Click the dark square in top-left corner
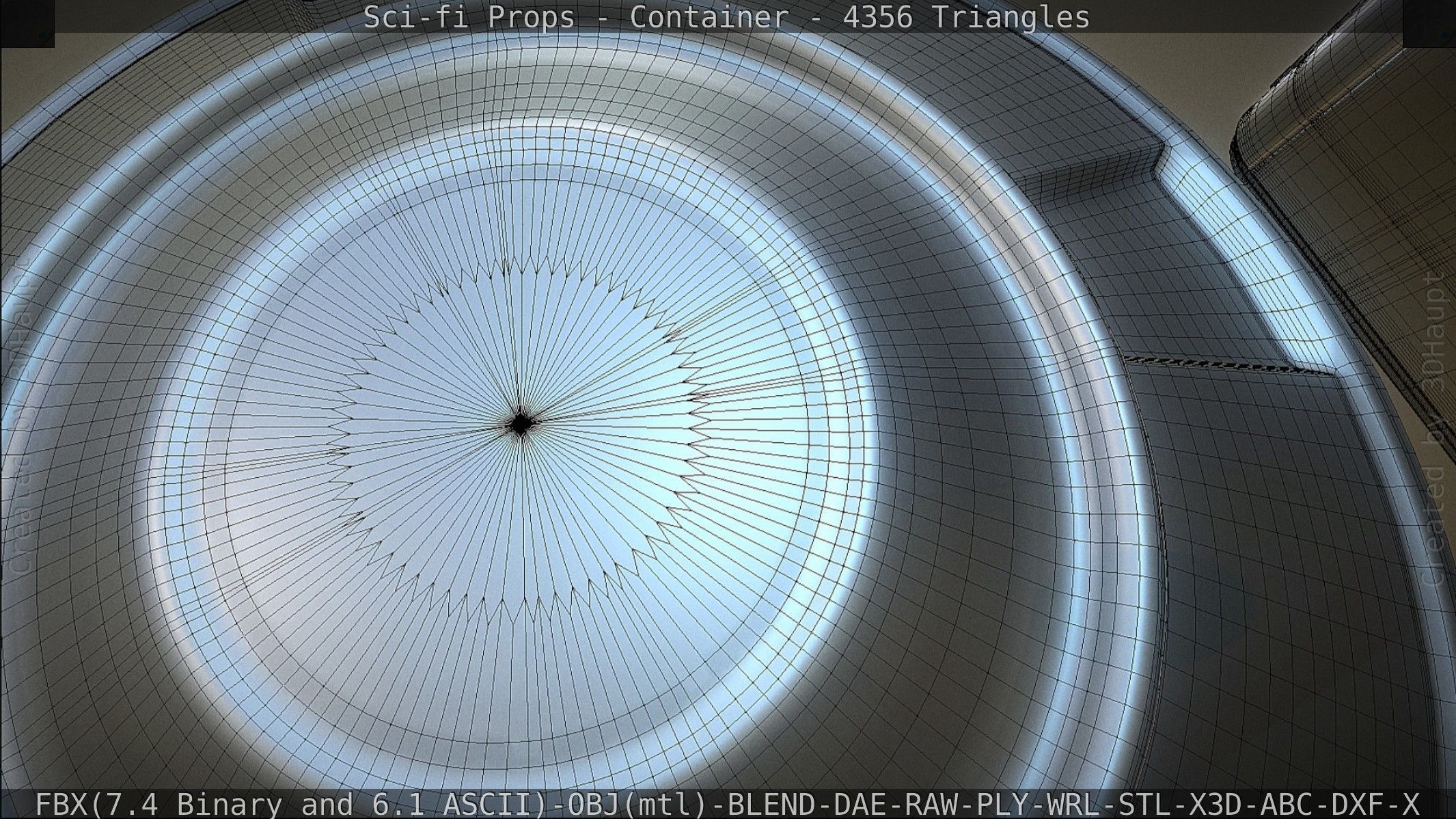The width and height of the screenshot is (1456, 819). (x=27, y=23)
